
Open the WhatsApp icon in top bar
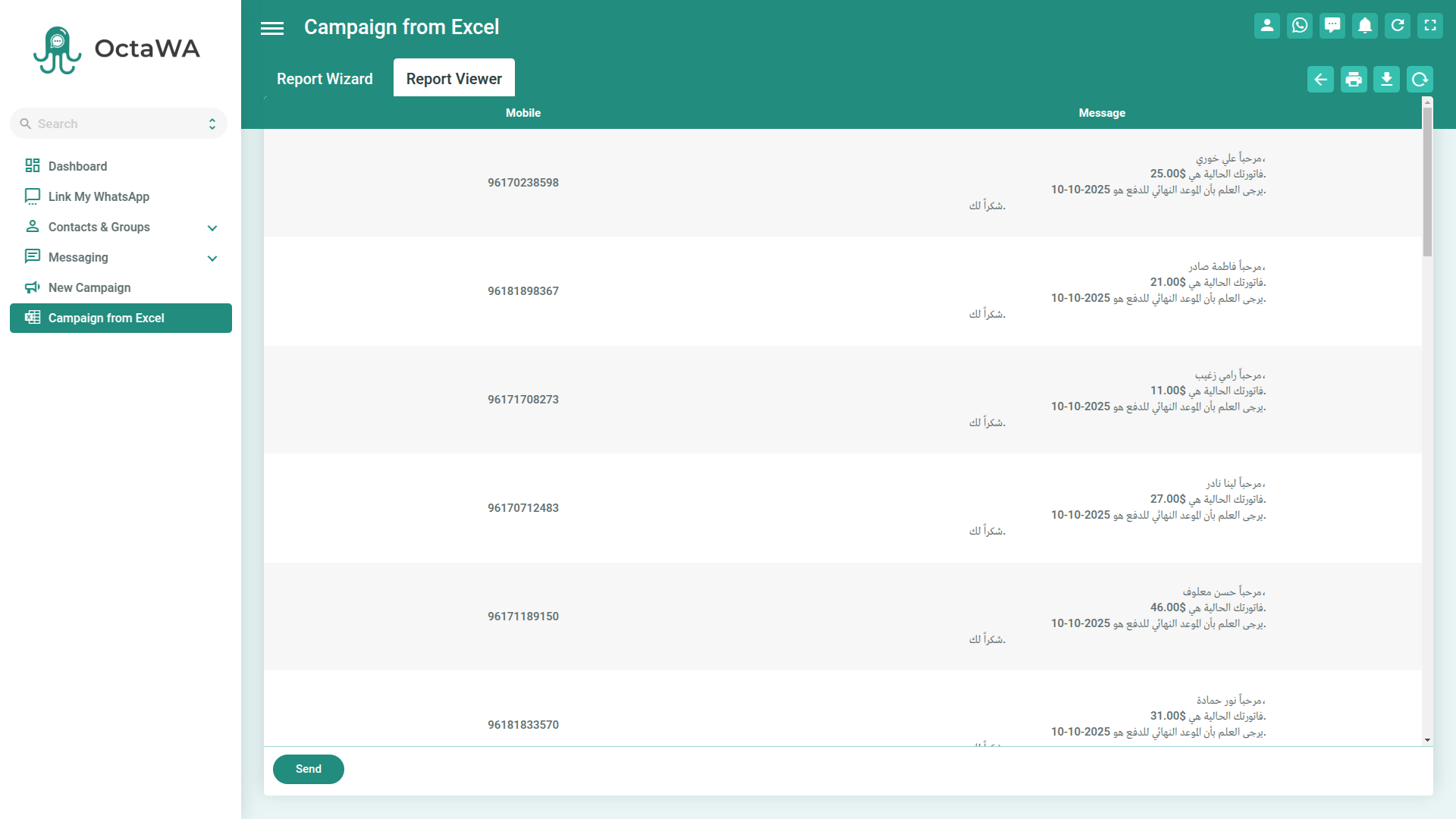pos(1299,26)
